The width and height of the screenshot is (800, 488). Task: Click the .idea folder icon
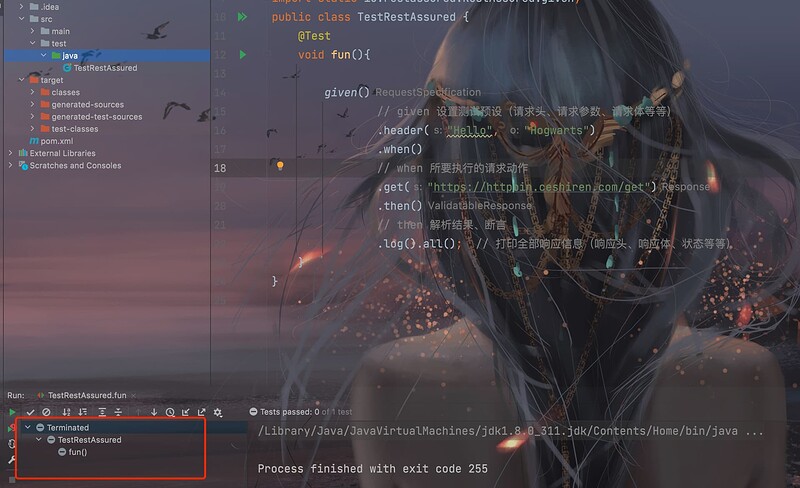34,7
